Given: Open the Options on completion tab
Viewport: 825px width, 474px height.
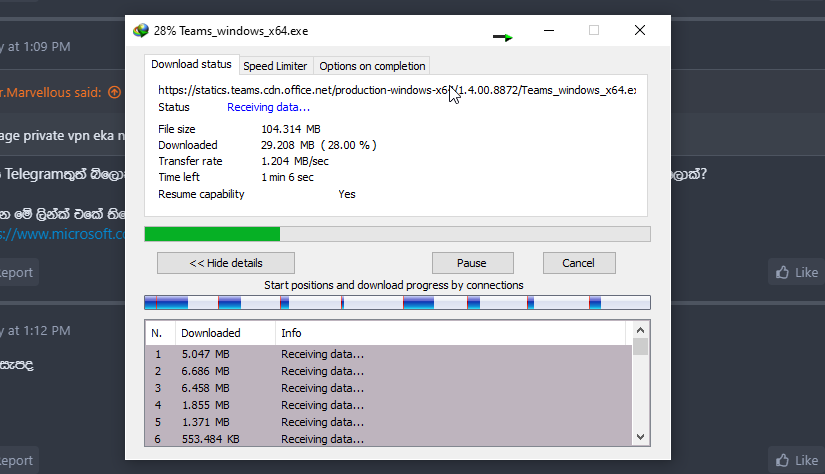Looking at the screenshot, I should 372,66.
